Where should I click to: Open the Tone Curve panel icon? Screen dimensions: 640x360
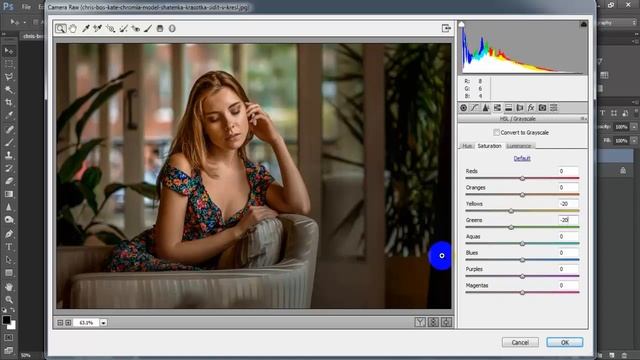click(475, 108)
